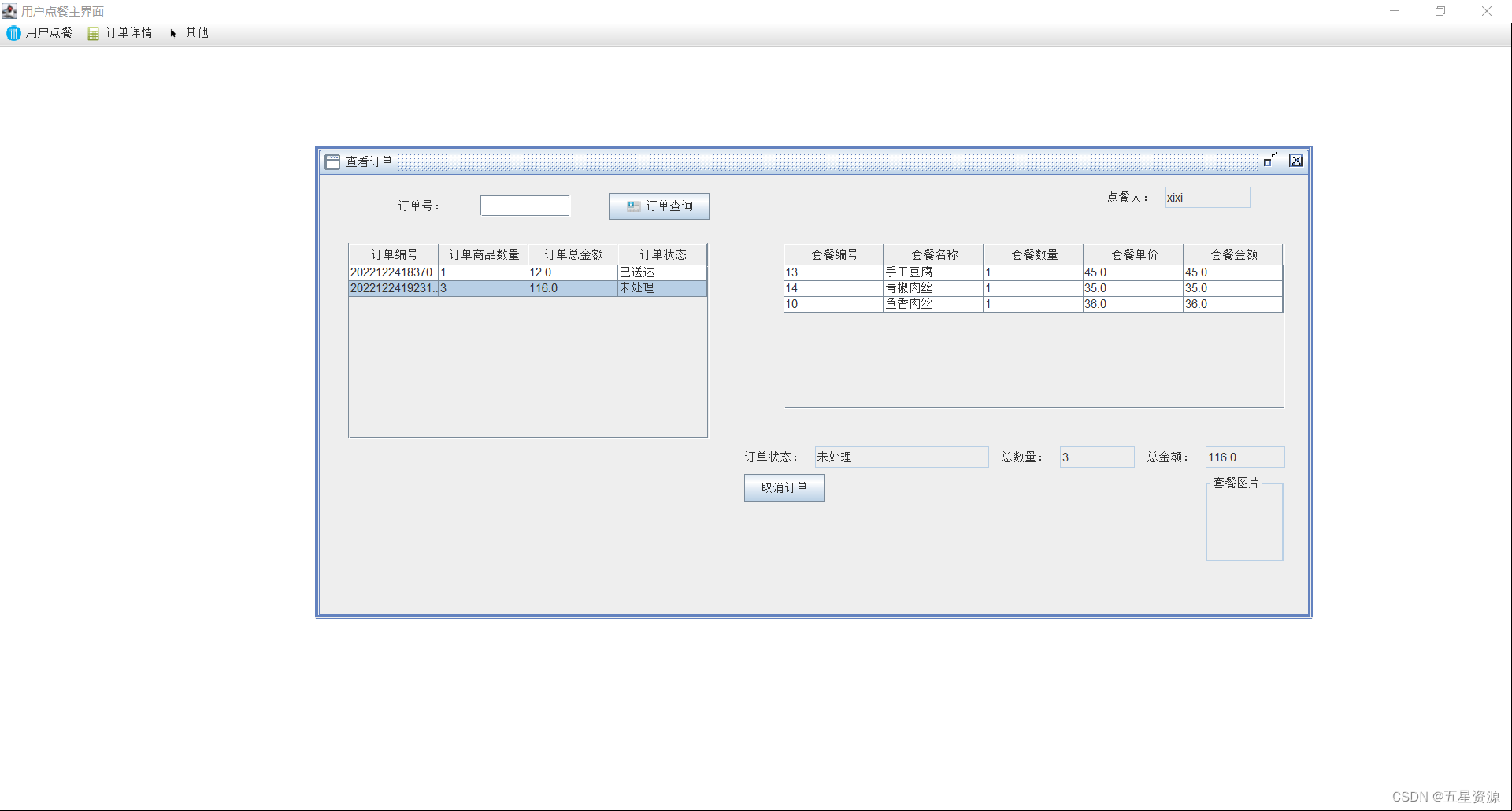Viewport: 1512px width, 811px height.
Task: Select the order row with status 已送达
Action: [x=528, y=272]
